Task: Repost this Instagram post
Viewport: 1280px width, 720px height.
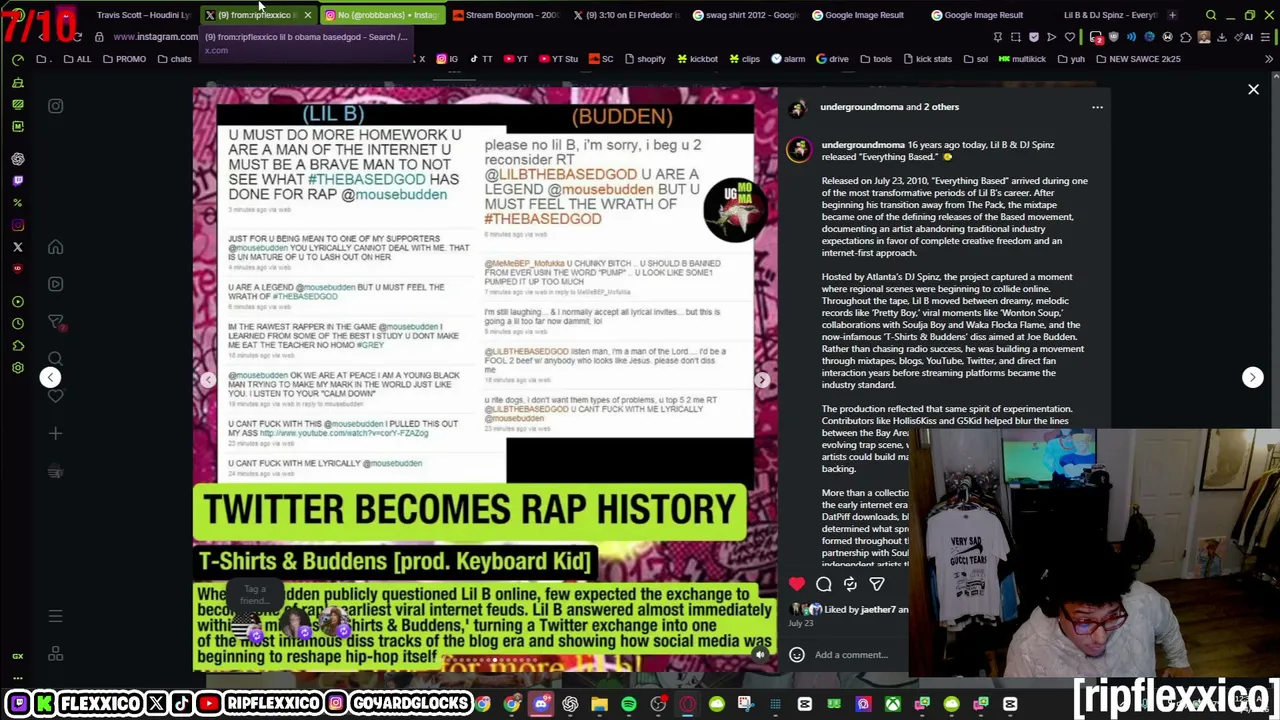Action: click(850, 584)
